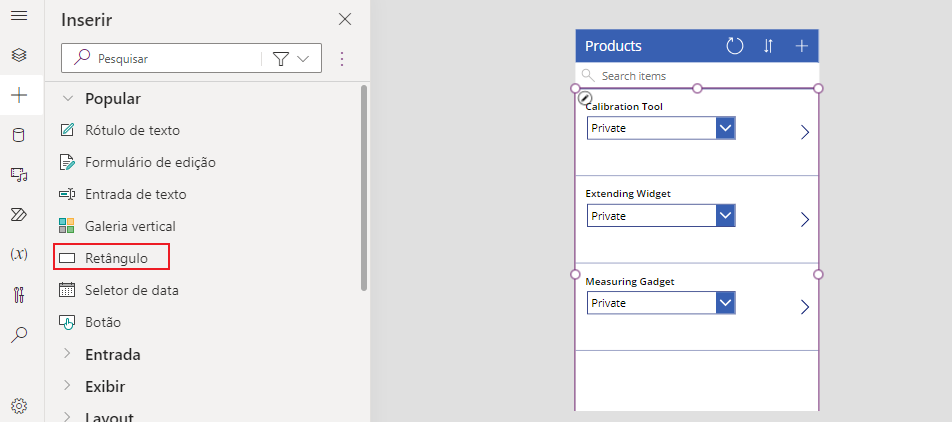The height and width of the screenshot is (422, 952).
Task: Open the Variables (x) icon
Action: (19, 254)
